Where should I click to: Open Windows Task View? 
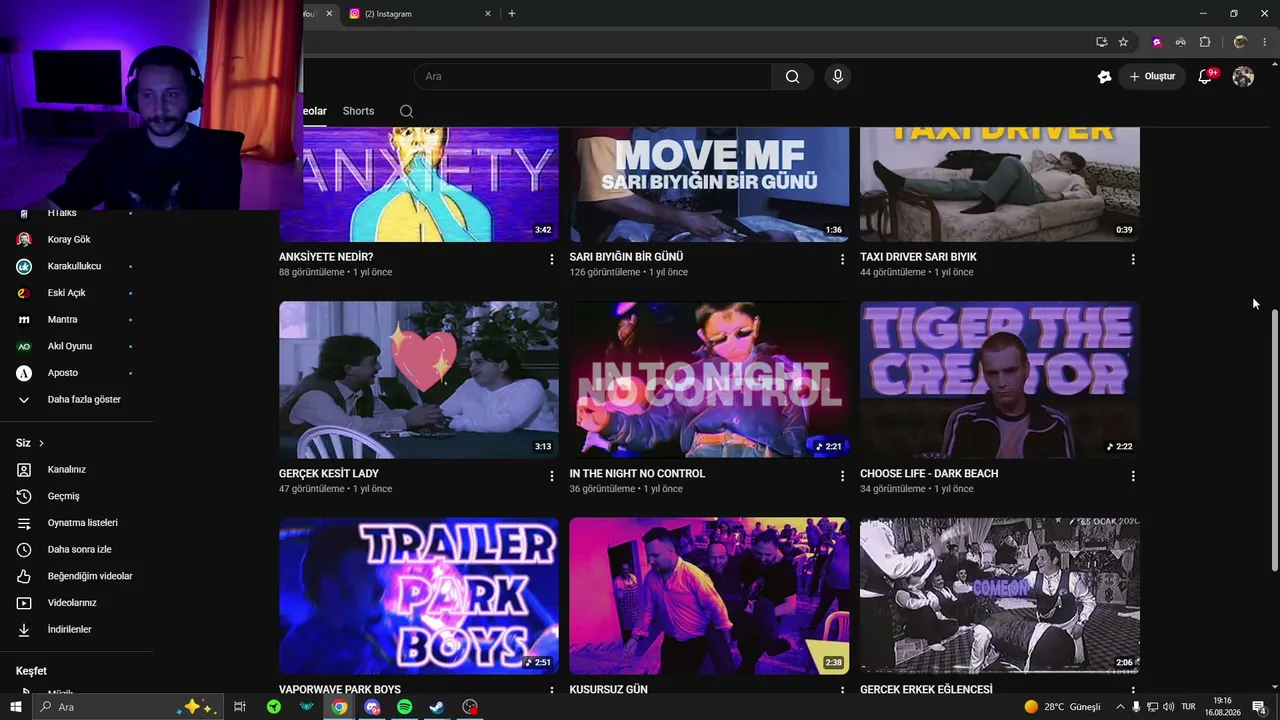(x=240, y=707)
